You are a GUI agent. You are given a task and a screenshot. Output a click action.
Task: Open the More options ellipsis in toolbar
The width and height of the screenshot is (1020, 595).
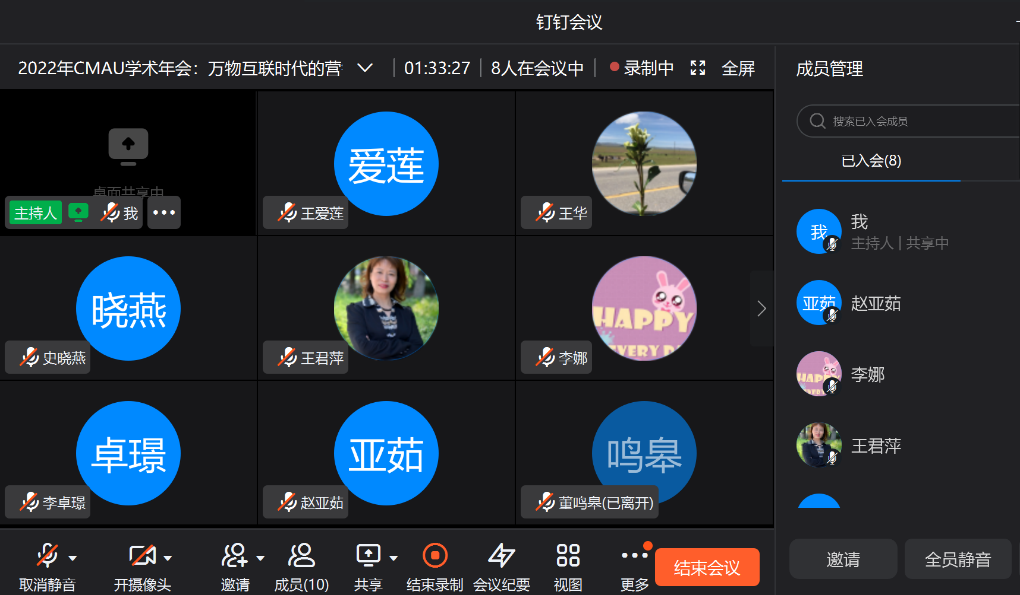tap(634, 555)
